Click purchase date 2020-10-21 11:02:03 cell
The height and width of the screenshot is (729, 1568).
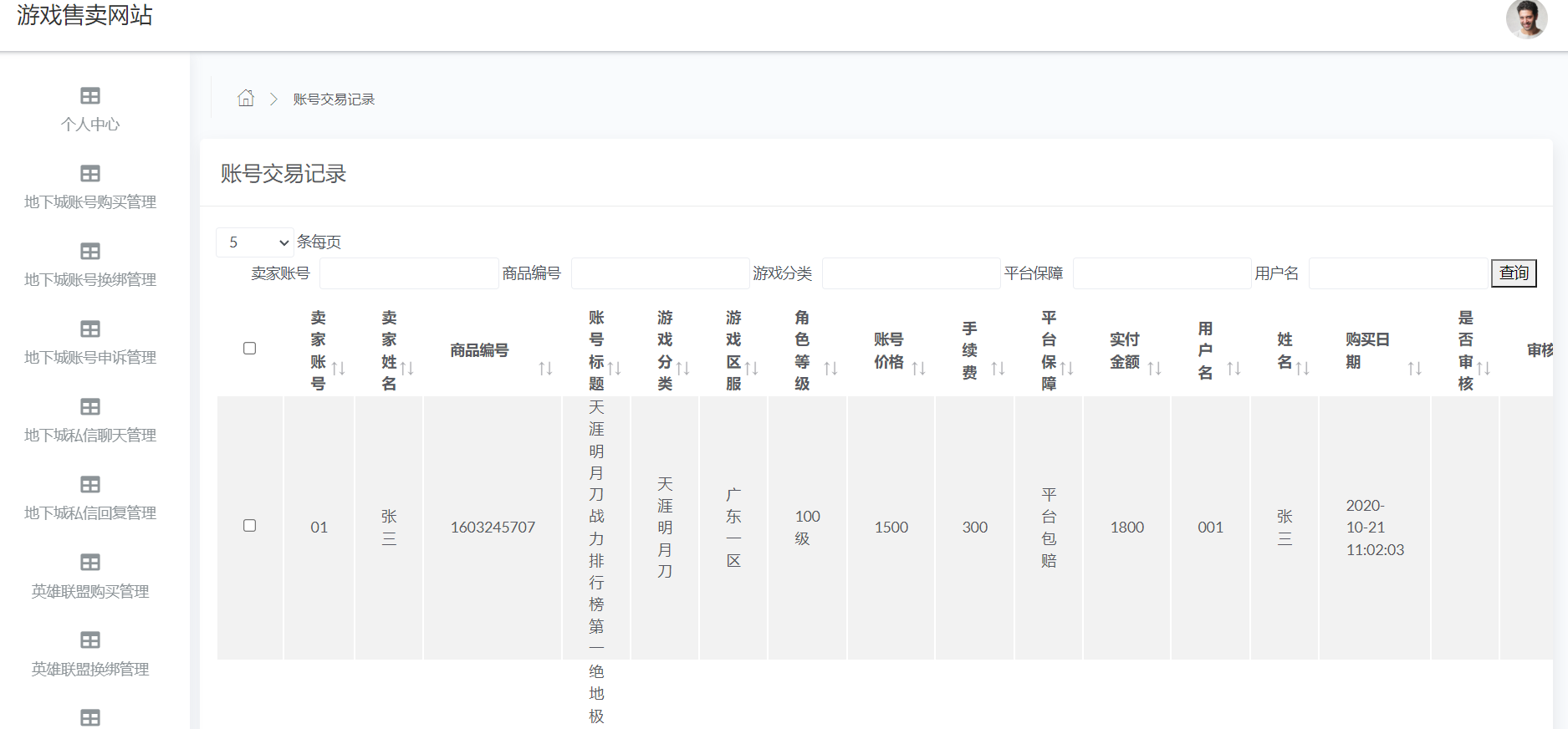pos(1375,528)
